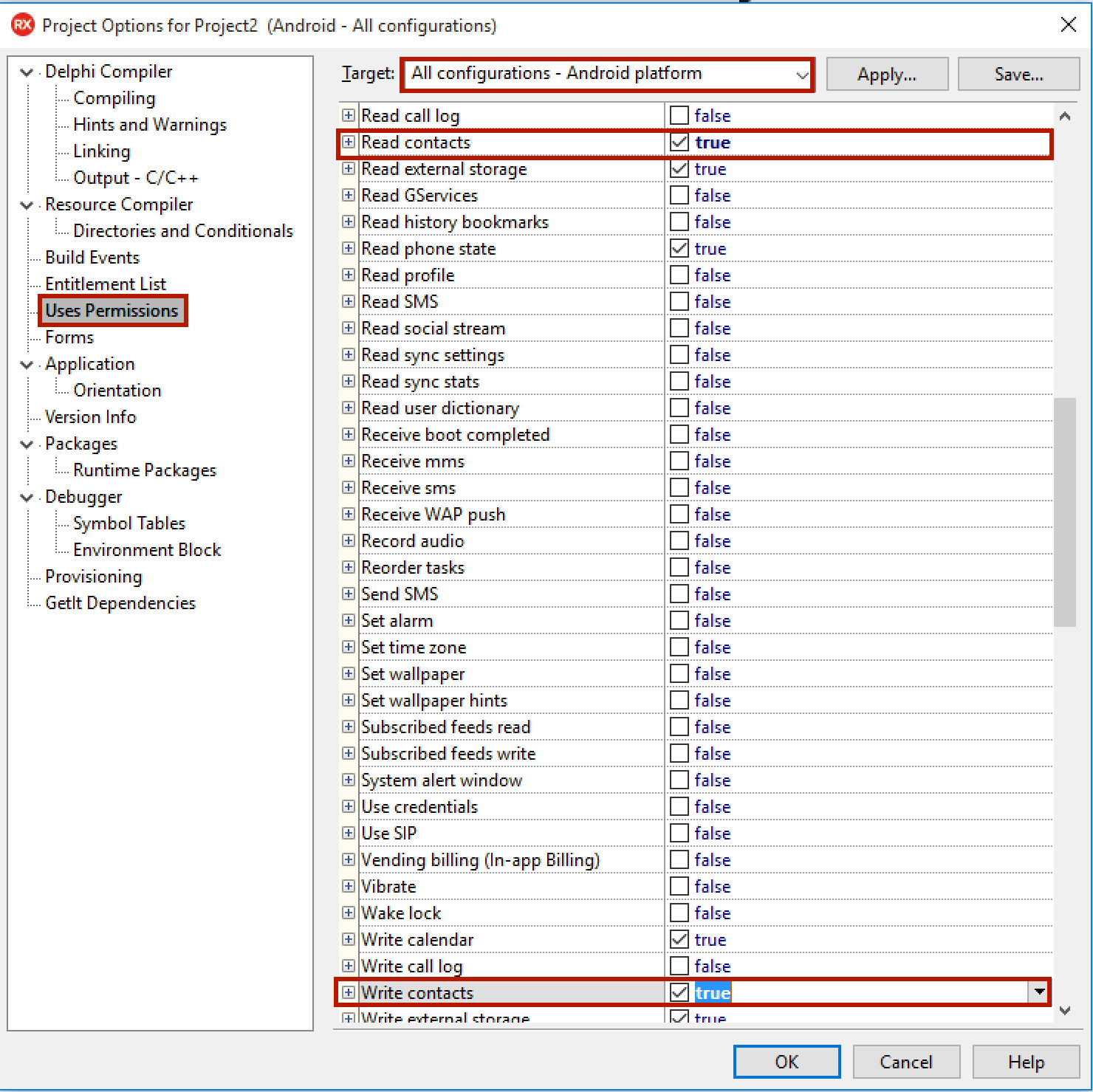Expand the Vibrate permission details

348,886
